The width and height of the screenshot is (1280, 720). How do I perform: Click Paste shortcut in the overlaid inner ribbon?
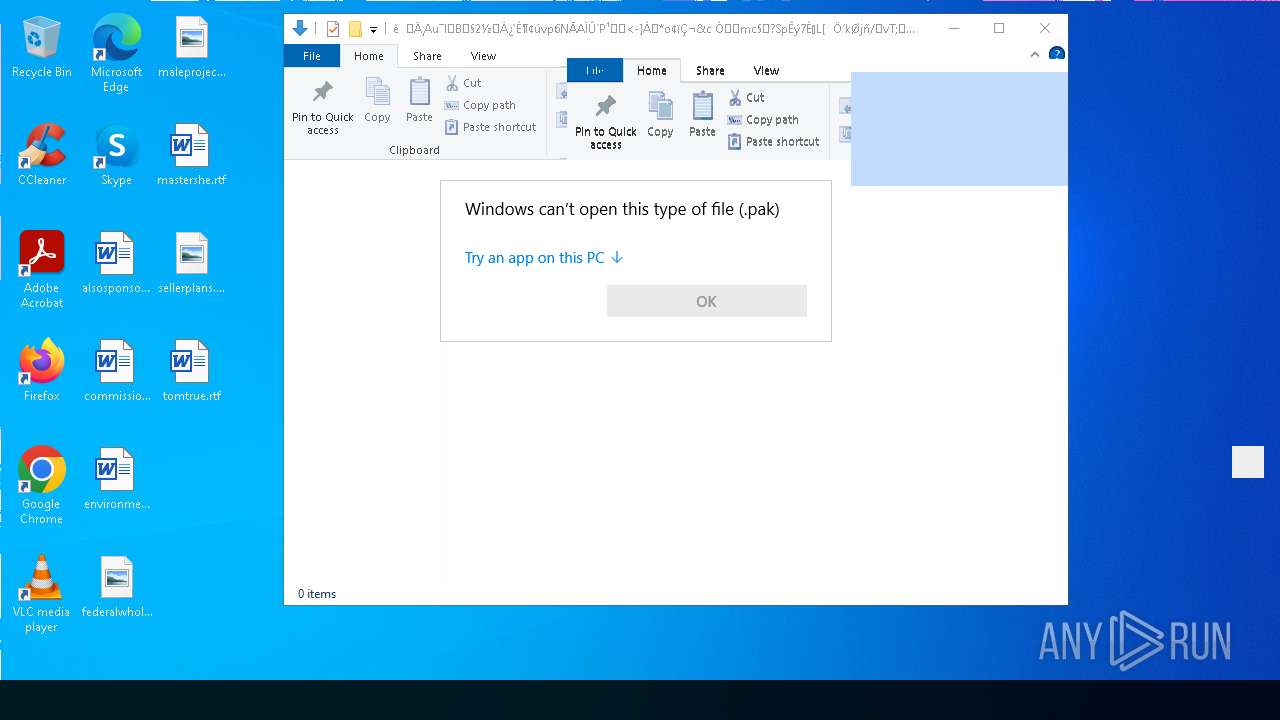tap(774, 141)
